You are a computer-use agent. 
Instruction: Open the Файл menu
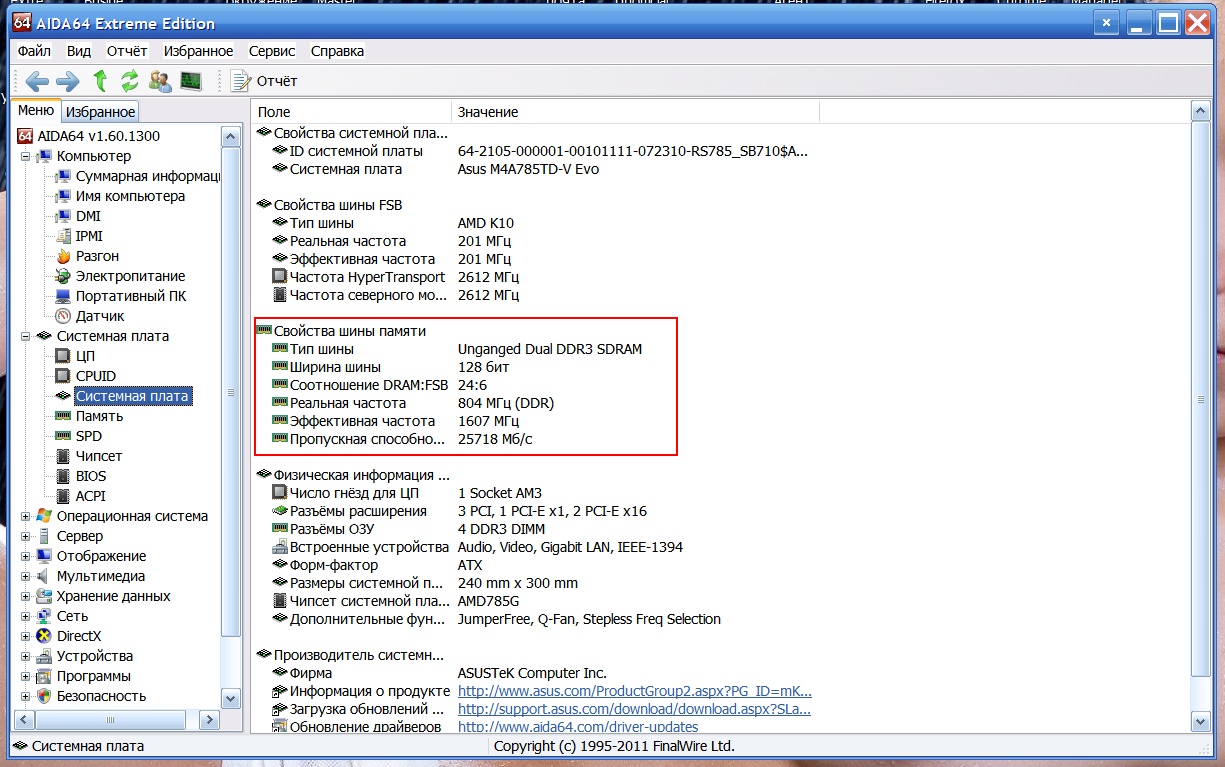coord(34,51)
